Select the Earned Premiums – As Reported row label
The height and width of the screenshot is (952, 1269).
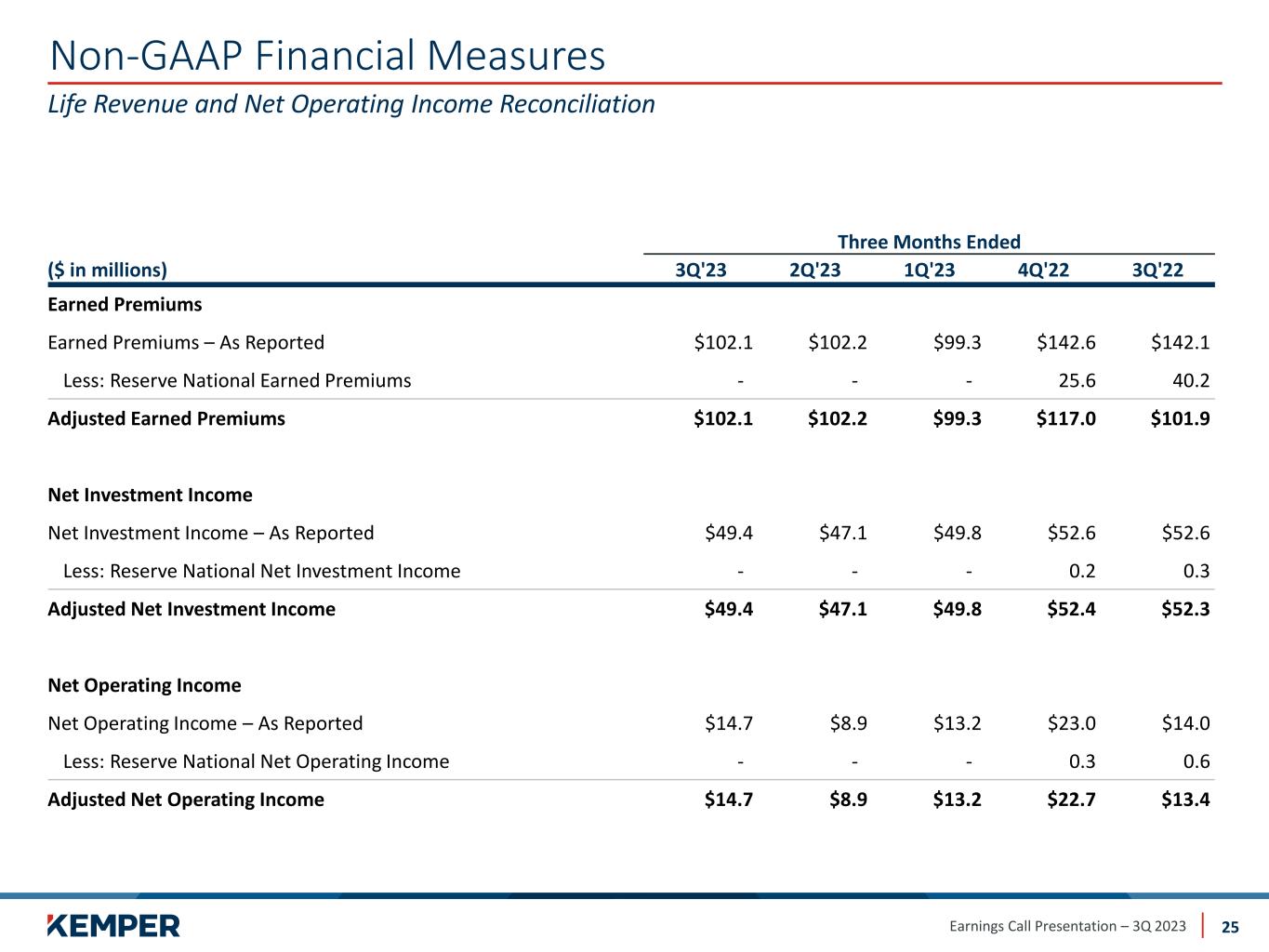coord(186,342)
